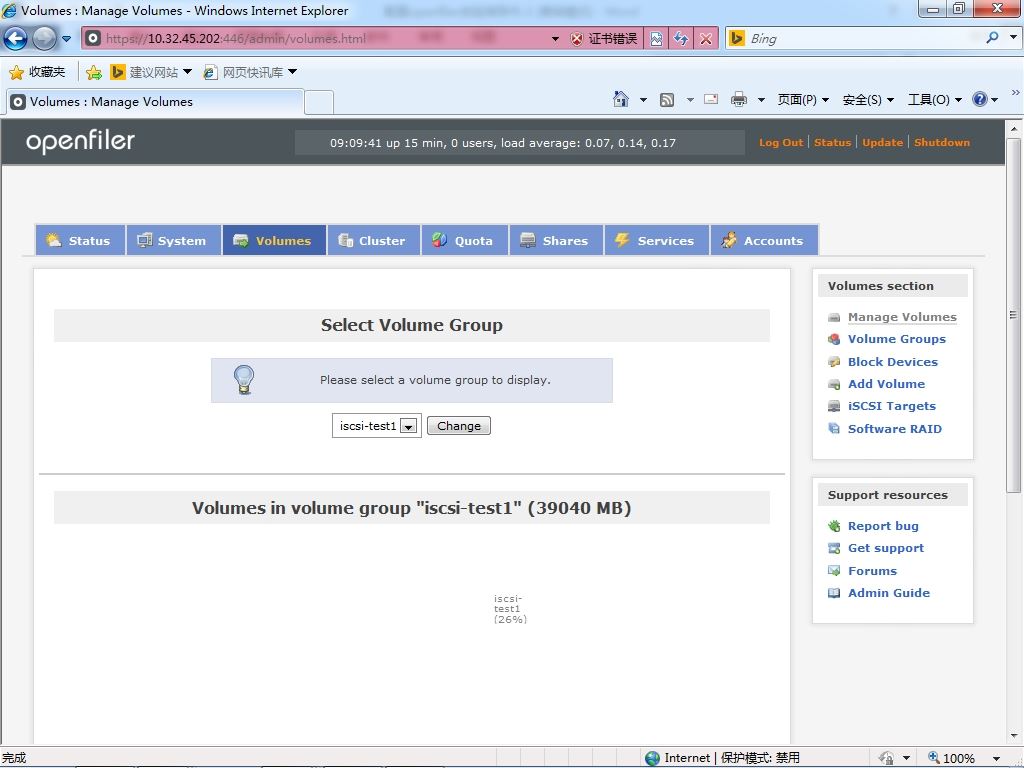
Task: Click the Shutdown link
Action: [x=942, y=142]
